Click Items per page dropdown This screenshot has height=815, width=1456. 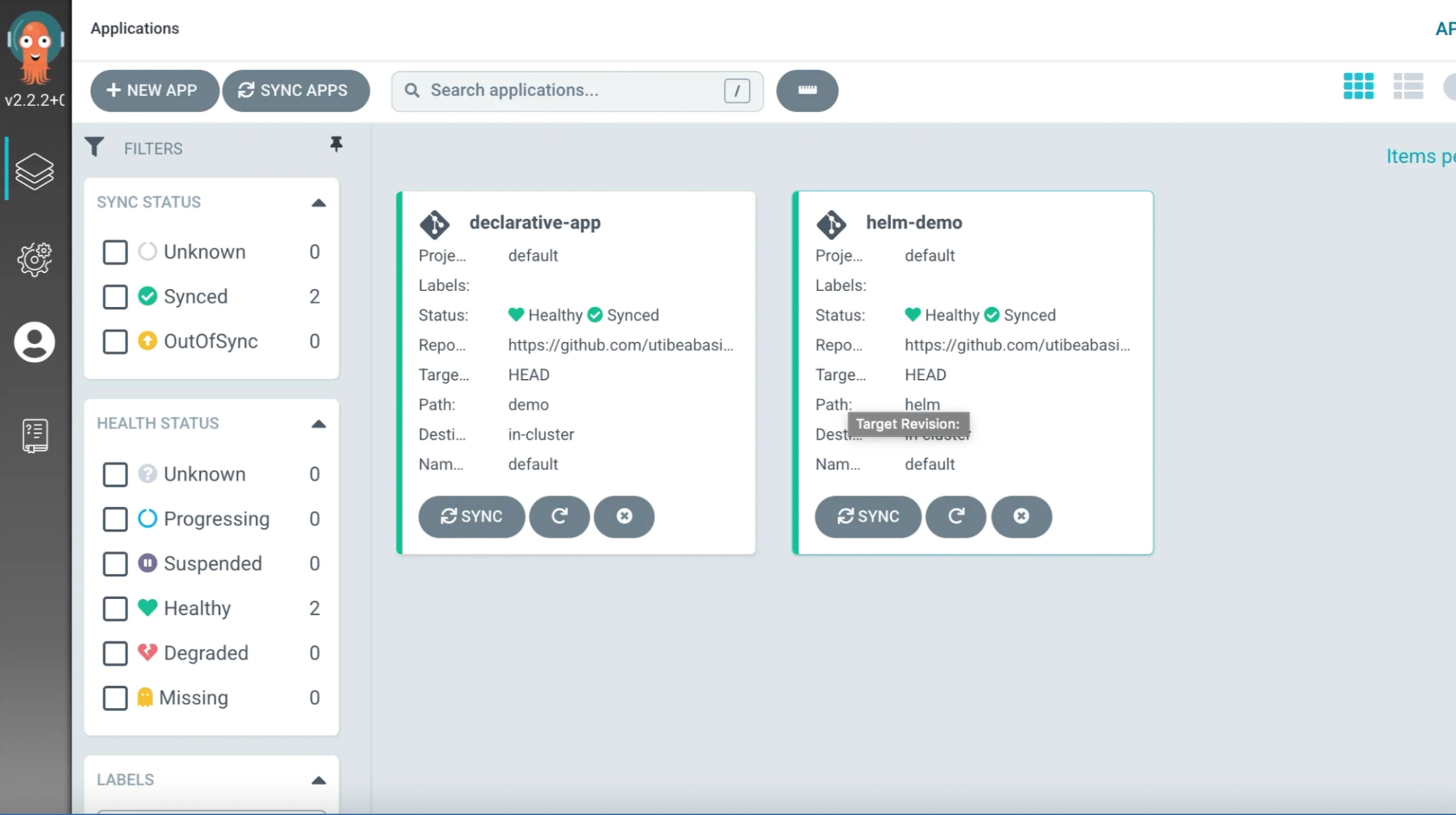point(1420,156)
